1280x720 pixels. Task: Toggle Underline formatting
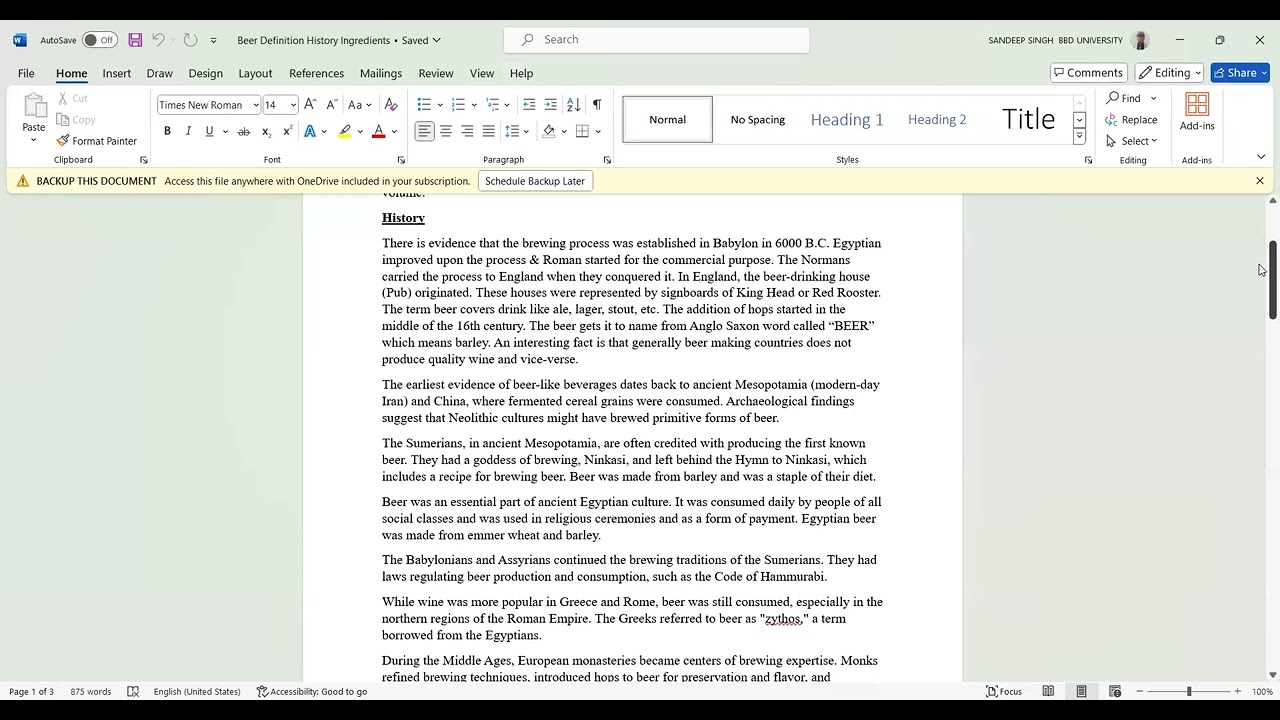click(209, 132)
